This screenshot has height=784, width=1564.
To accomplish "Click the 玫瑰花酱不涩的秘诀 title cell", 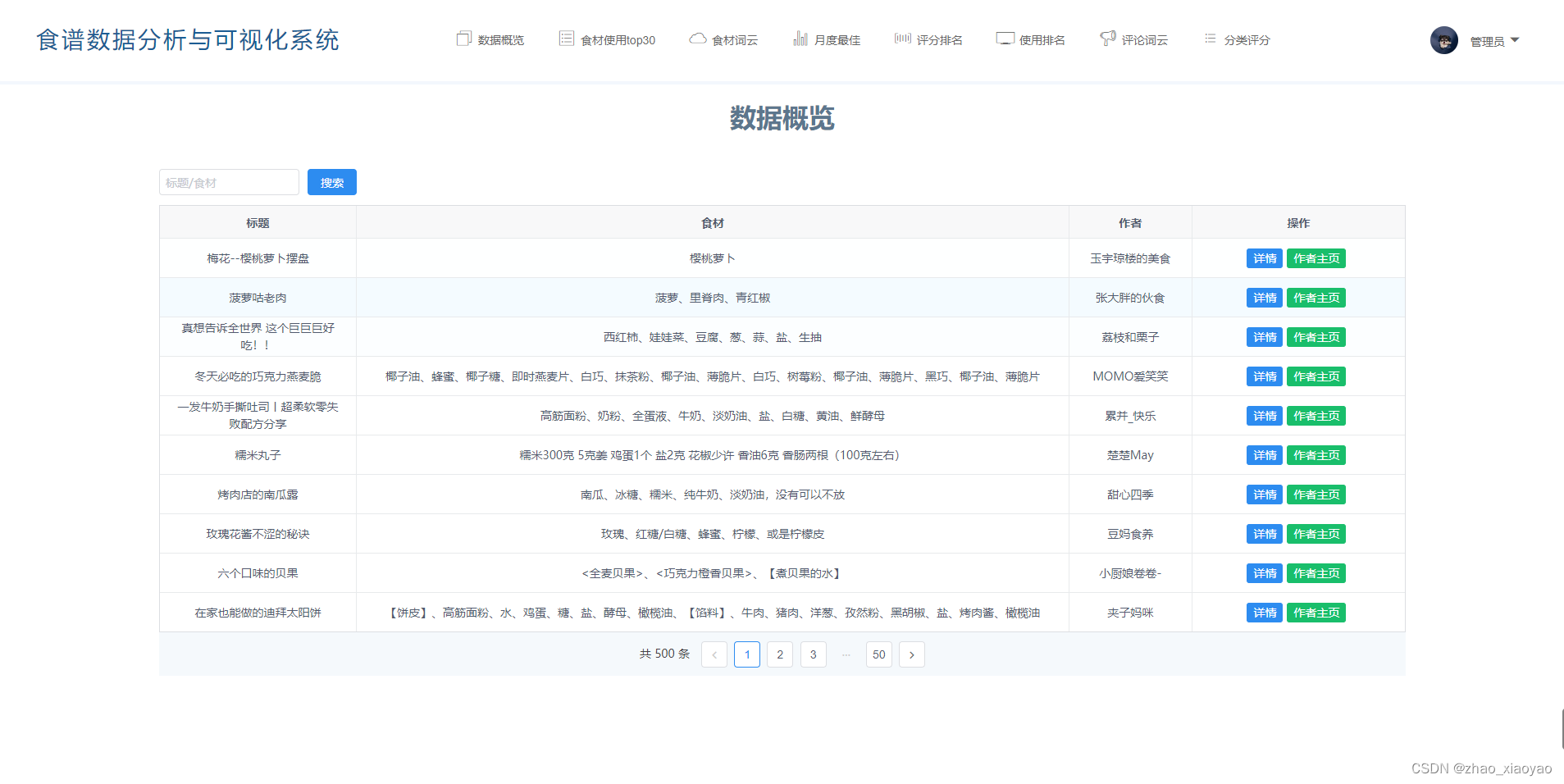I will [258, 534].
